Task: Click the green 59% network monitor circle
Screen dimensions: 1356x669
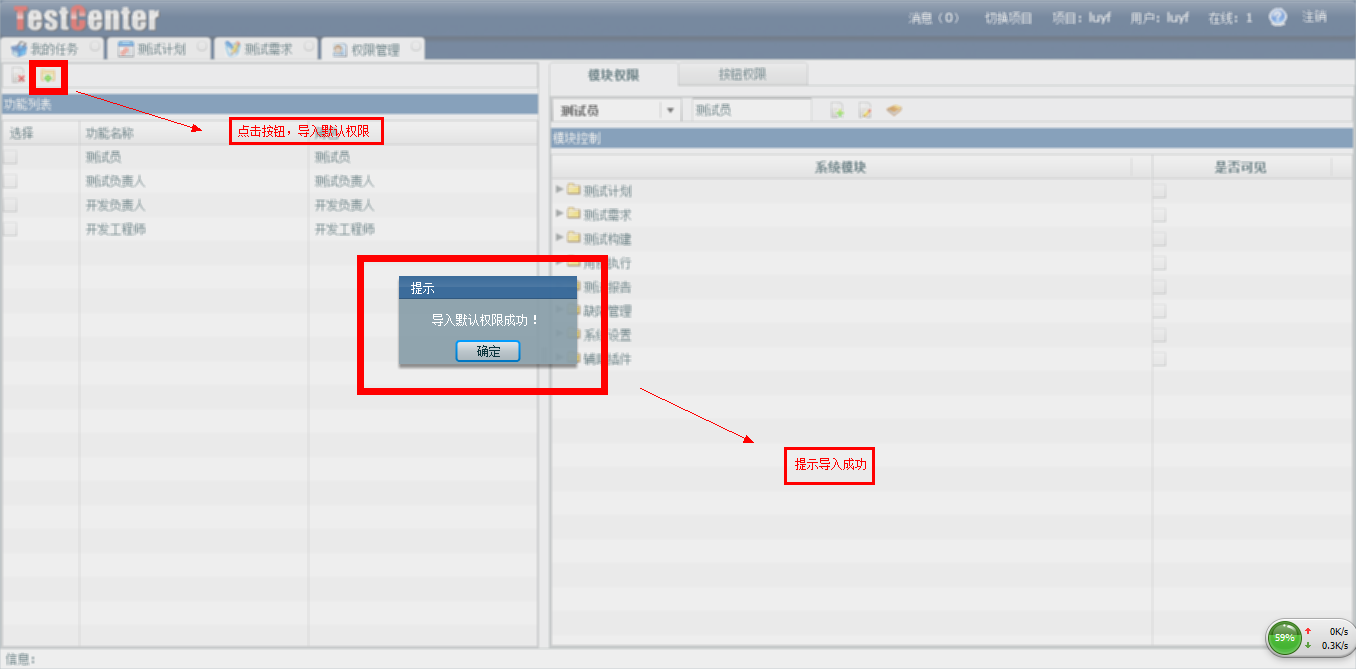Action: tap(1284, 637)
